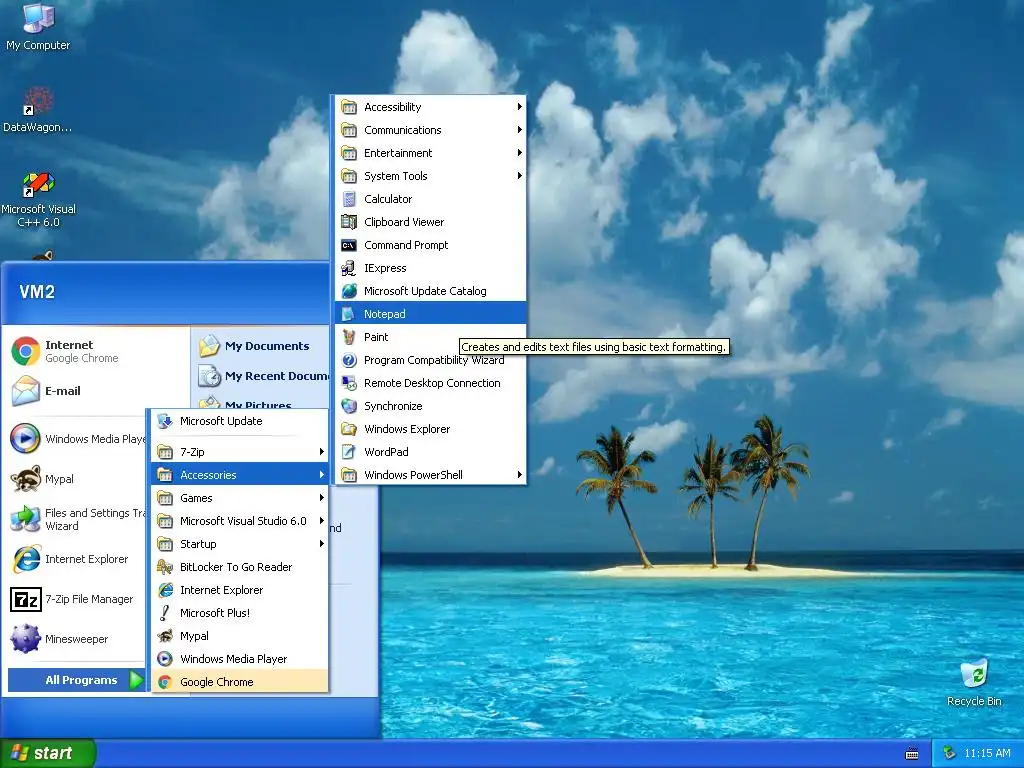Launch Clipboard Viewer icon
The height and width of the screenshot is (768, 1024).
tap(349, 222)
